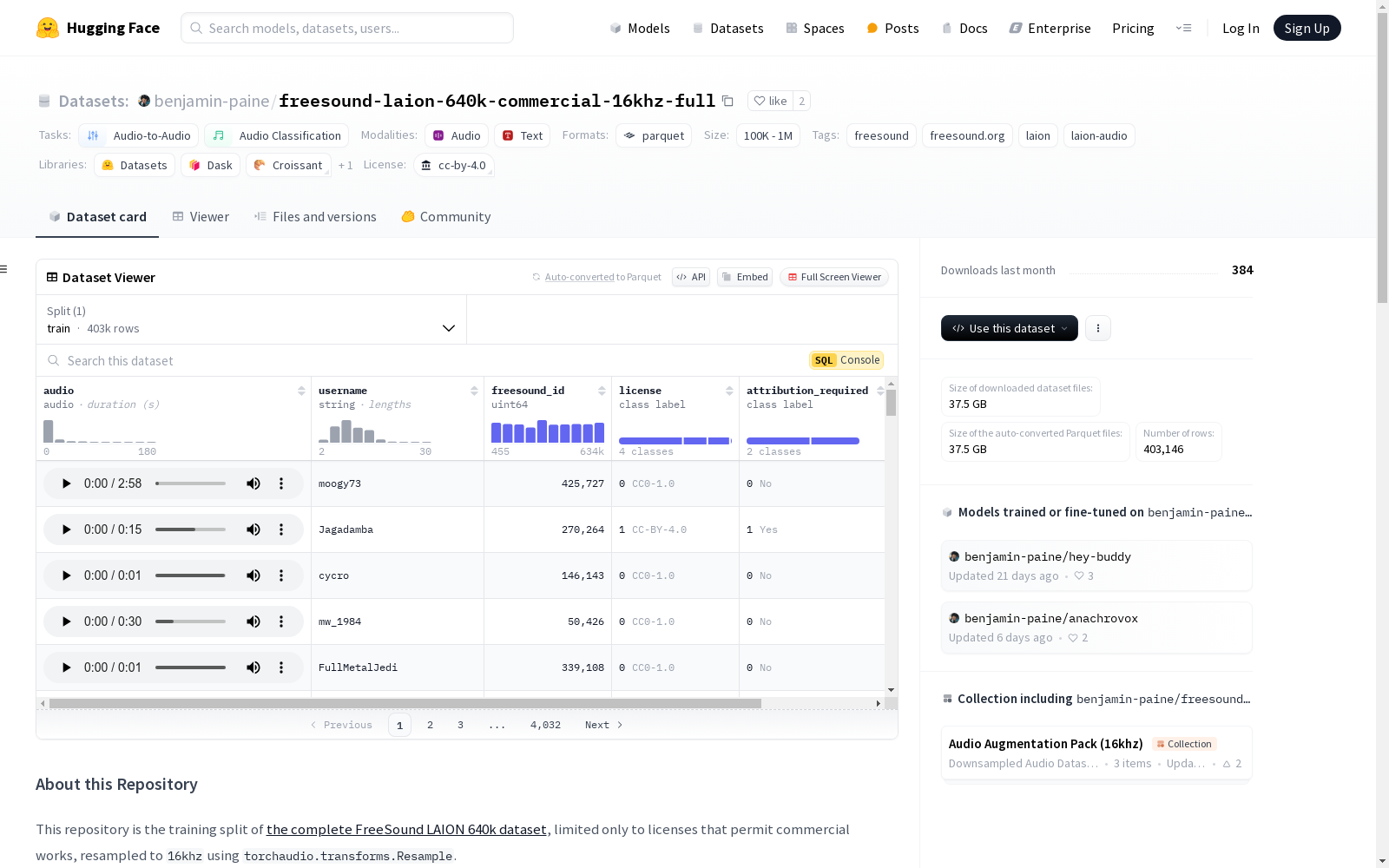Open the Community tab
The width and height of the screenshot is (1389, 868).
point(446,217)
